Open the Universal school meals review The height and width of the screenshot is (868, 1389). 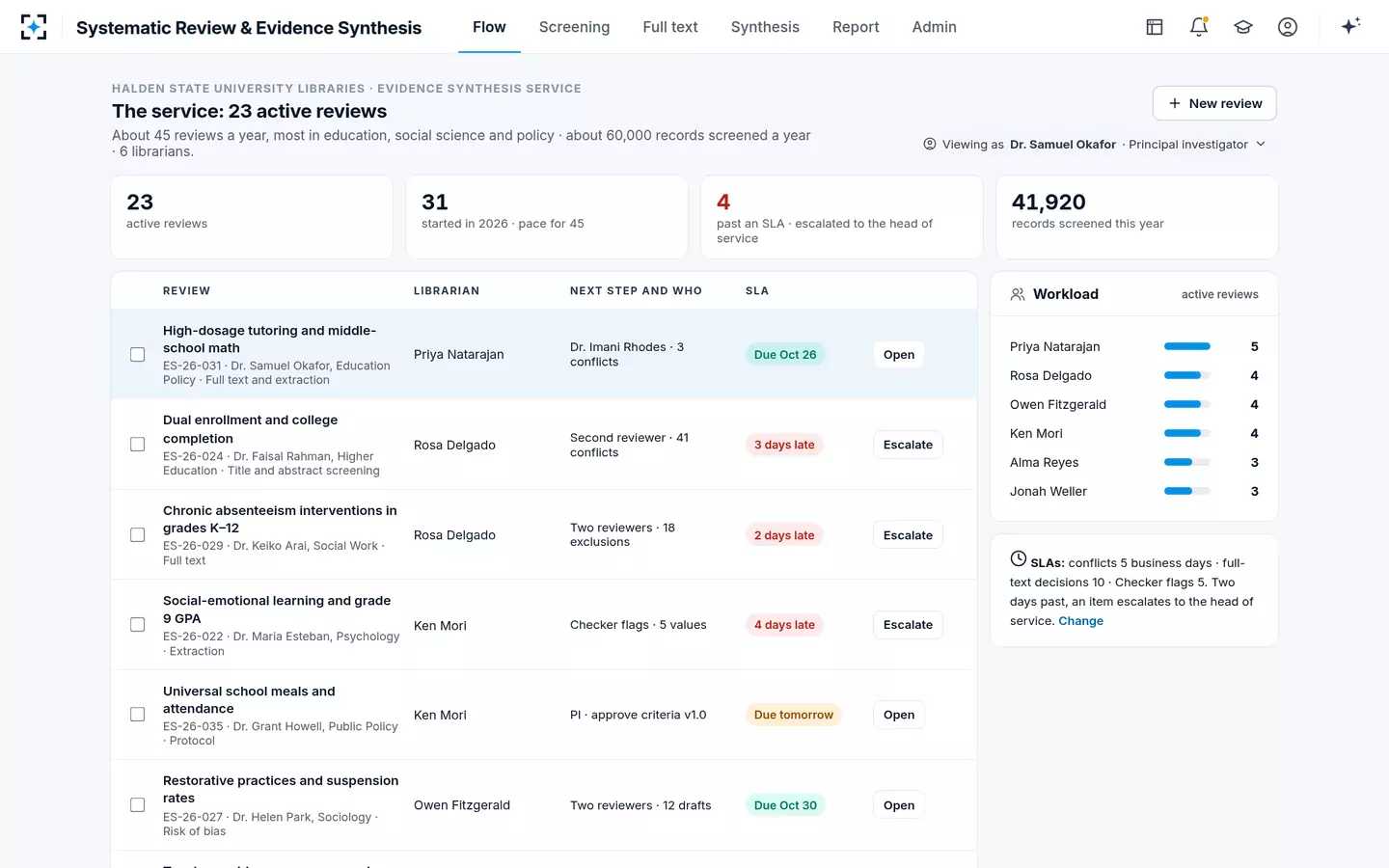899,715
